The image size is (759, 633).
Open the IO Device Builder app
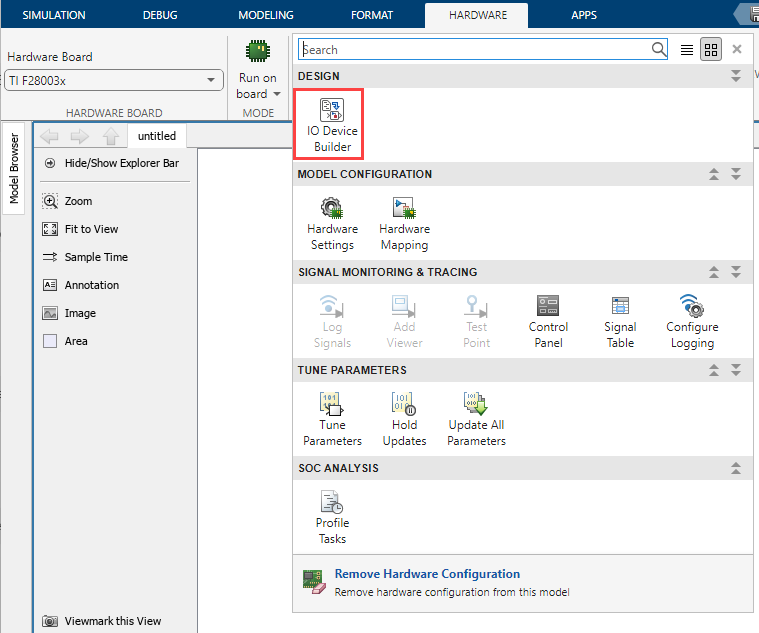pos(332,123)
